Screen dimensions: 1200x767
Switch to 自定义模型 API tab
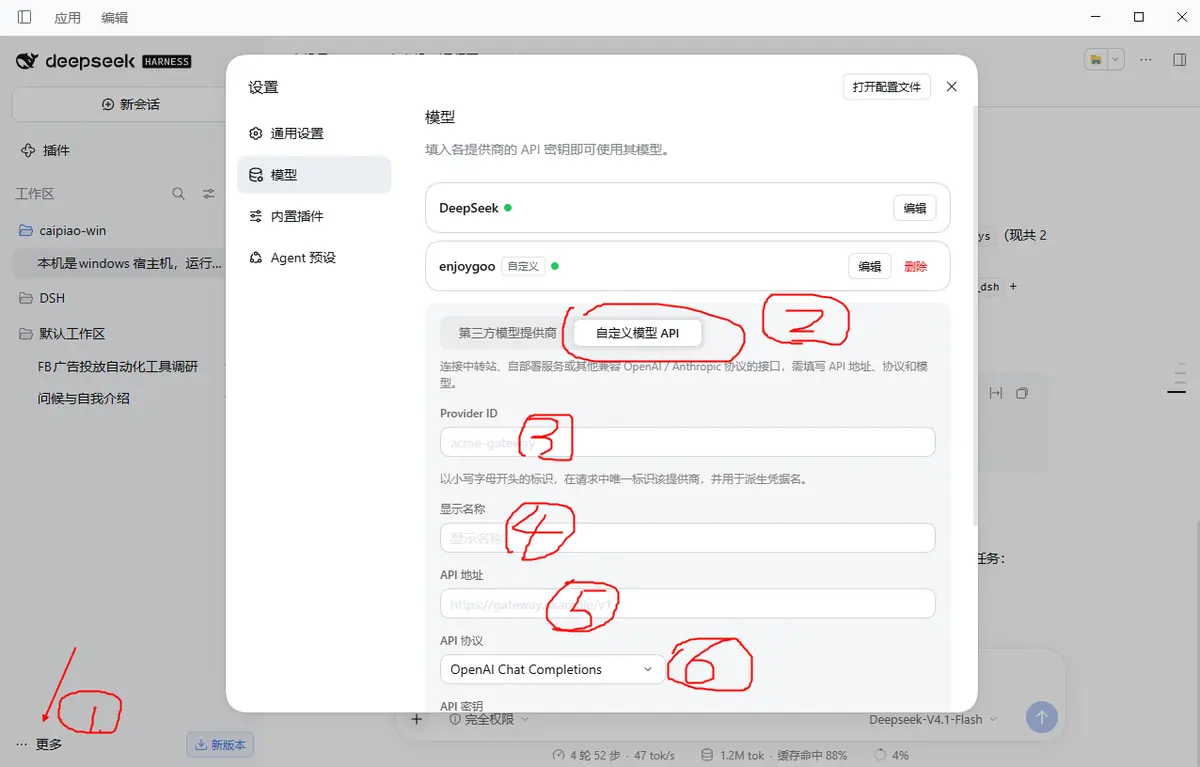(638, 333)
